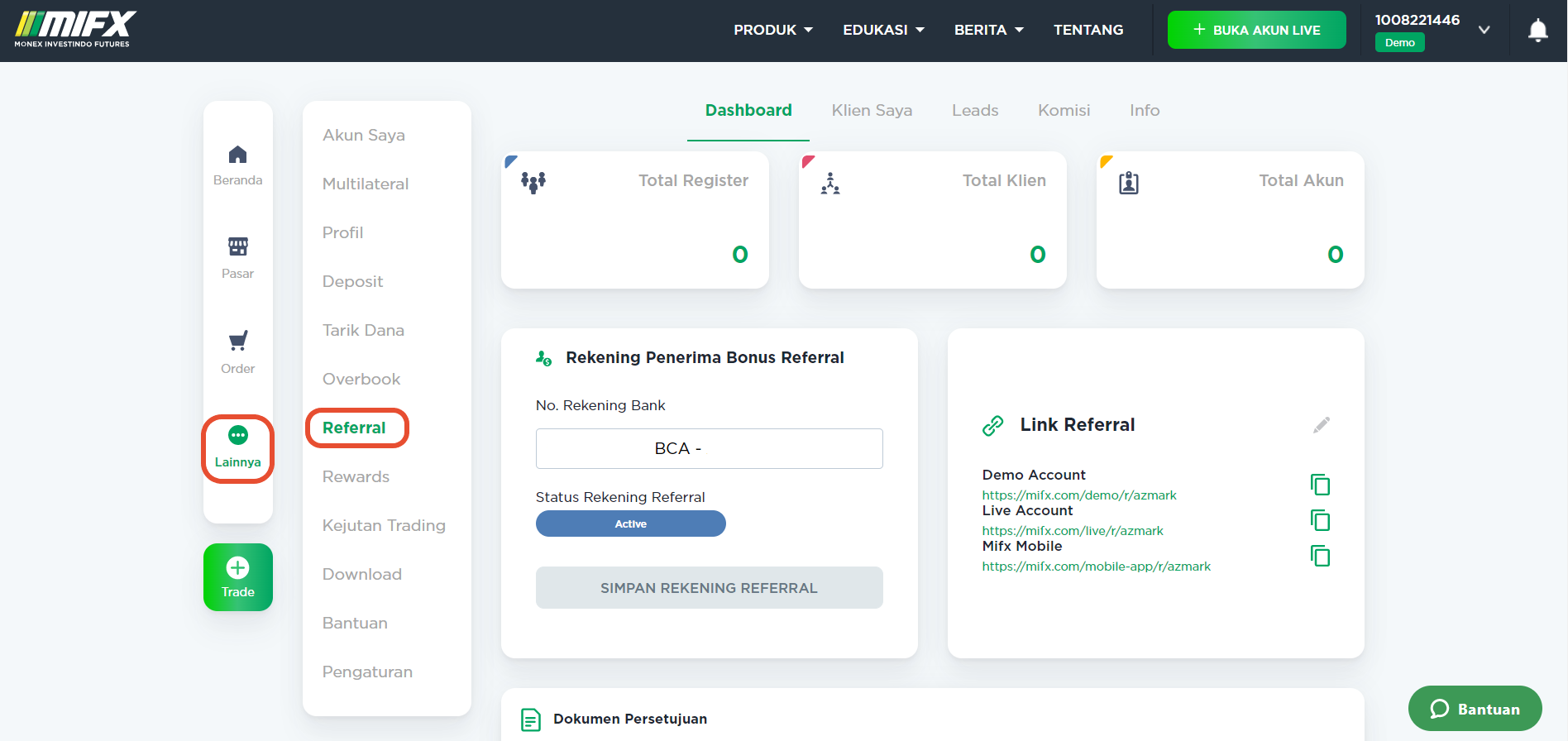This screenshot has width=1568, height=741.
Task: Open Multilateral in side menu
Action: tap(366, 184)
